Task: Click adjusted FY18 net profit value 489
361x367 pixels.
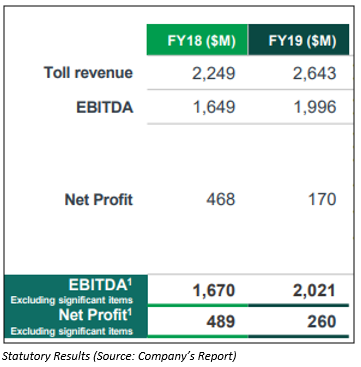Action: (x=220, y=322)
